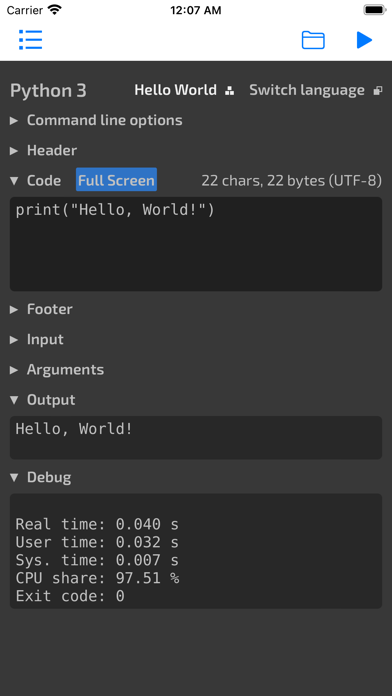The width and height of the screenshot is (392, 696).
Task: Click the Hello World template icon
Action: (230, 91)
